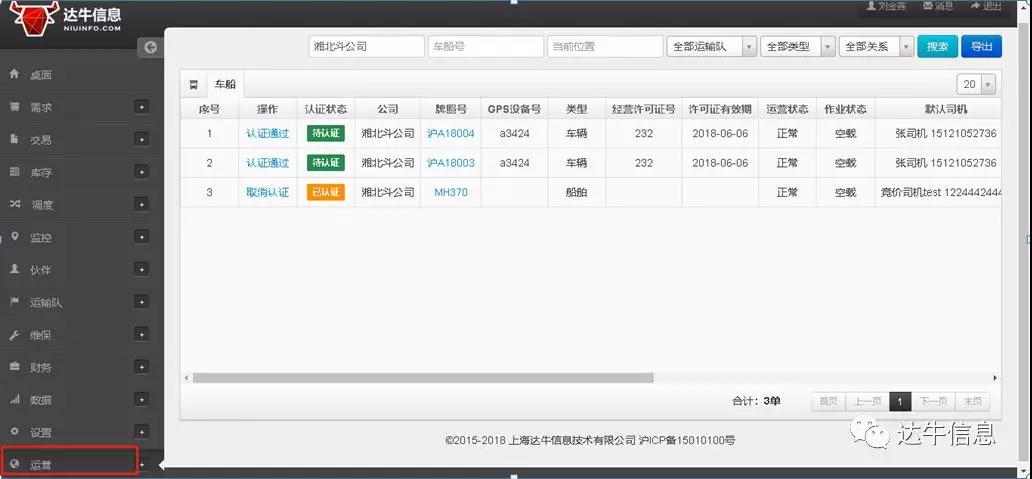The height and width of the screenshot is (479, 1032).
Task: Collapse the sidebar using the arrow icon
Action: click(150, 47)
